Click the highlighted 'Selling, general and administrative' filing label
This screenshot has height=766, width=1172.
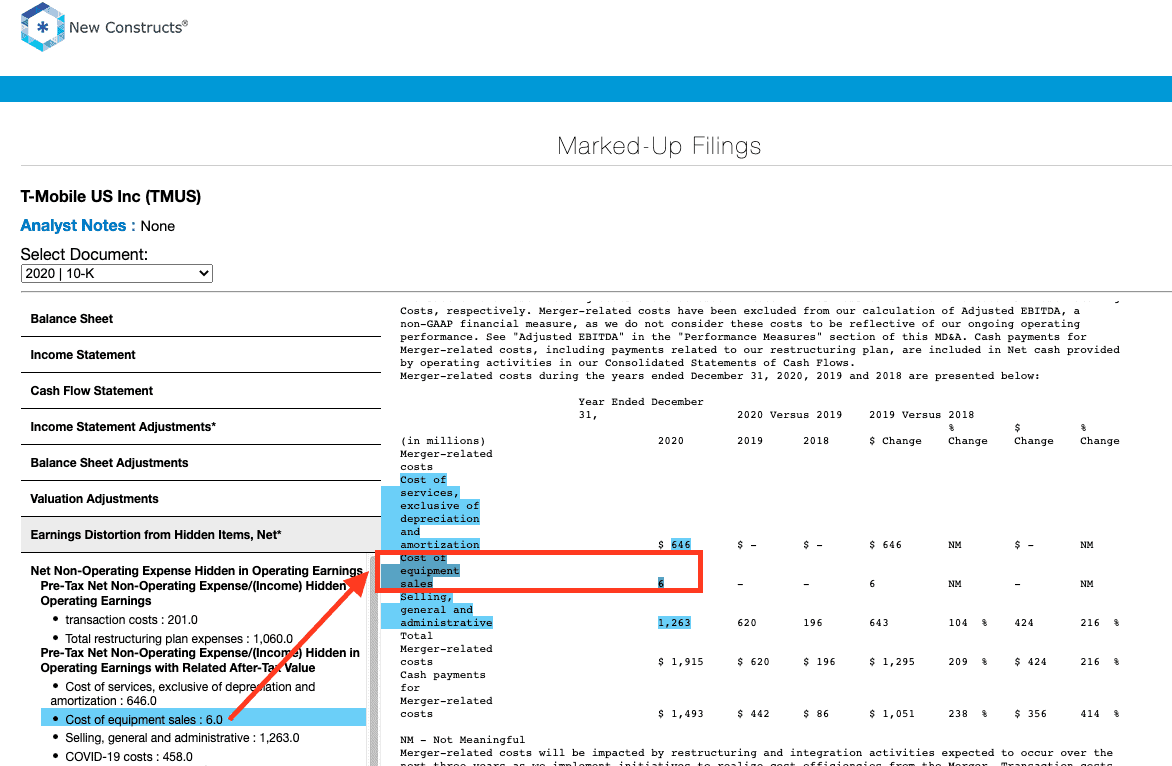(x=445, y=610)
